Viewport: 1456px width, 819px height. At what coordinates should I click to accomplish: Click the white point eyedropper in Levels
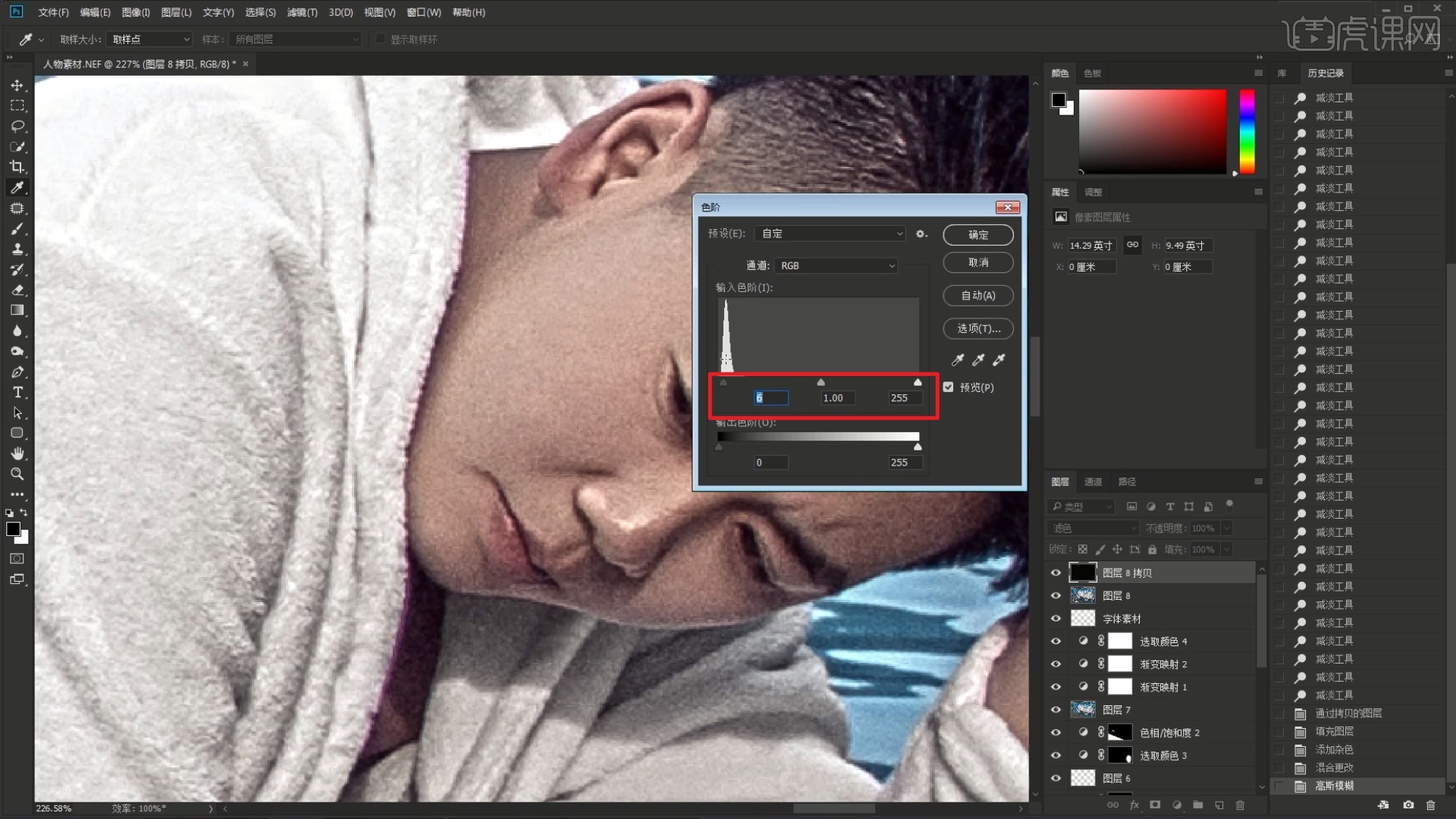pos(999,359)
